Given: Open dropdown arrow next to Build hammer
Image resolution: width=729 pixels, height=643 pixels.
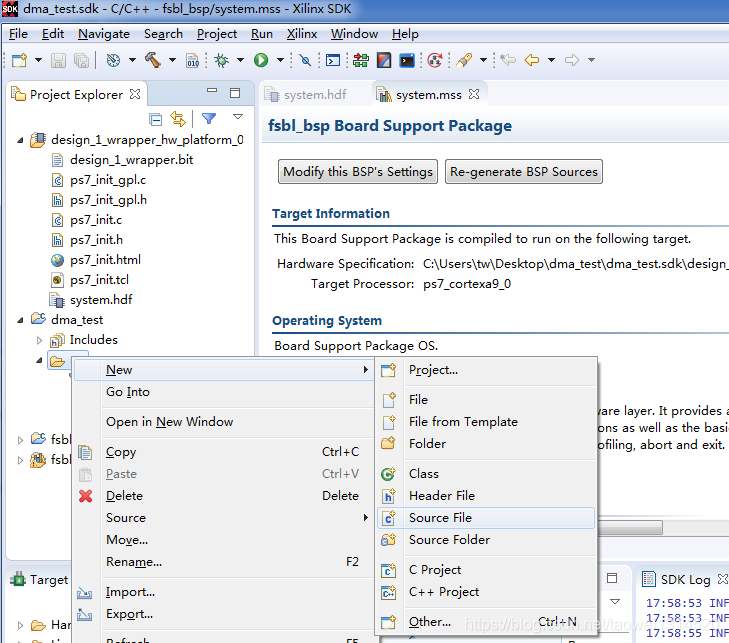Looking at the screenshot, I should tap(172, 60).
